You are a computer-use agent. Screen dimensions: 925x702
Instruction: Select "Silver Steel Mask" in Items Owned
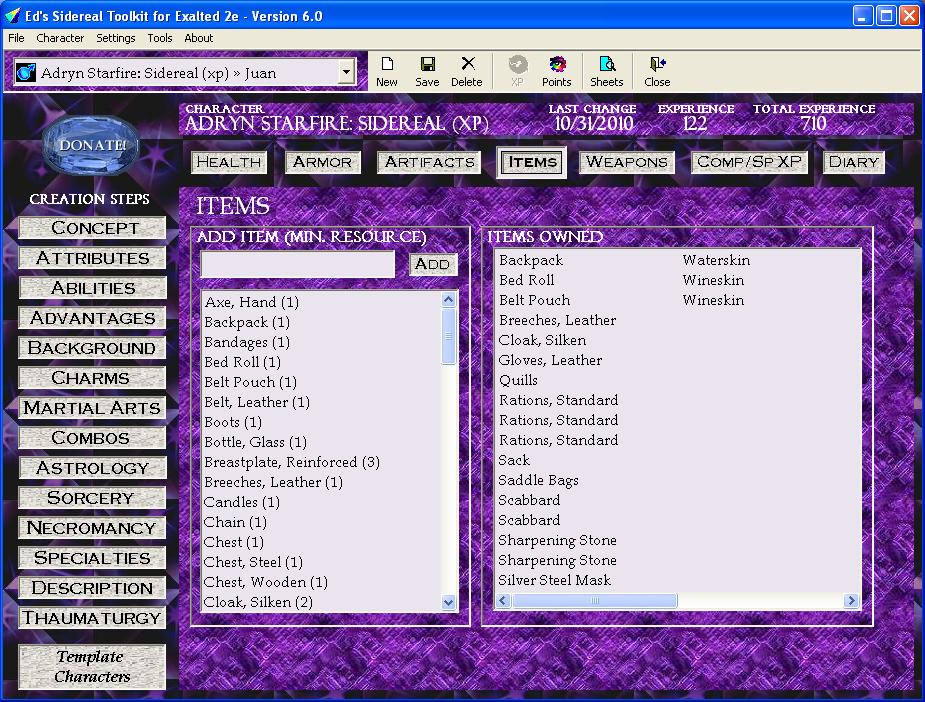(555, 580)
